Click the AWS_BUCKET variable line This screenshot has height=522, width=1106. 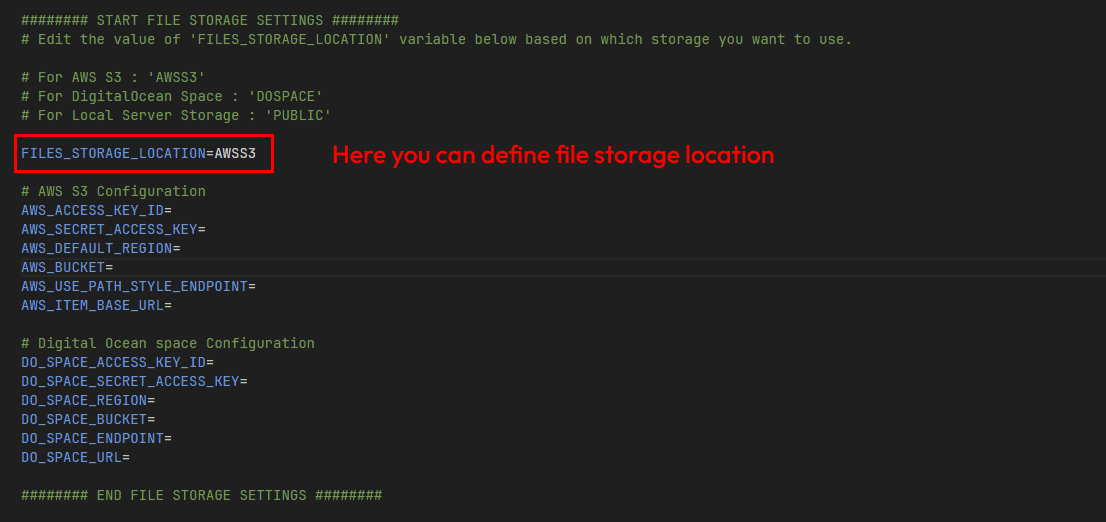pos(67,267)
